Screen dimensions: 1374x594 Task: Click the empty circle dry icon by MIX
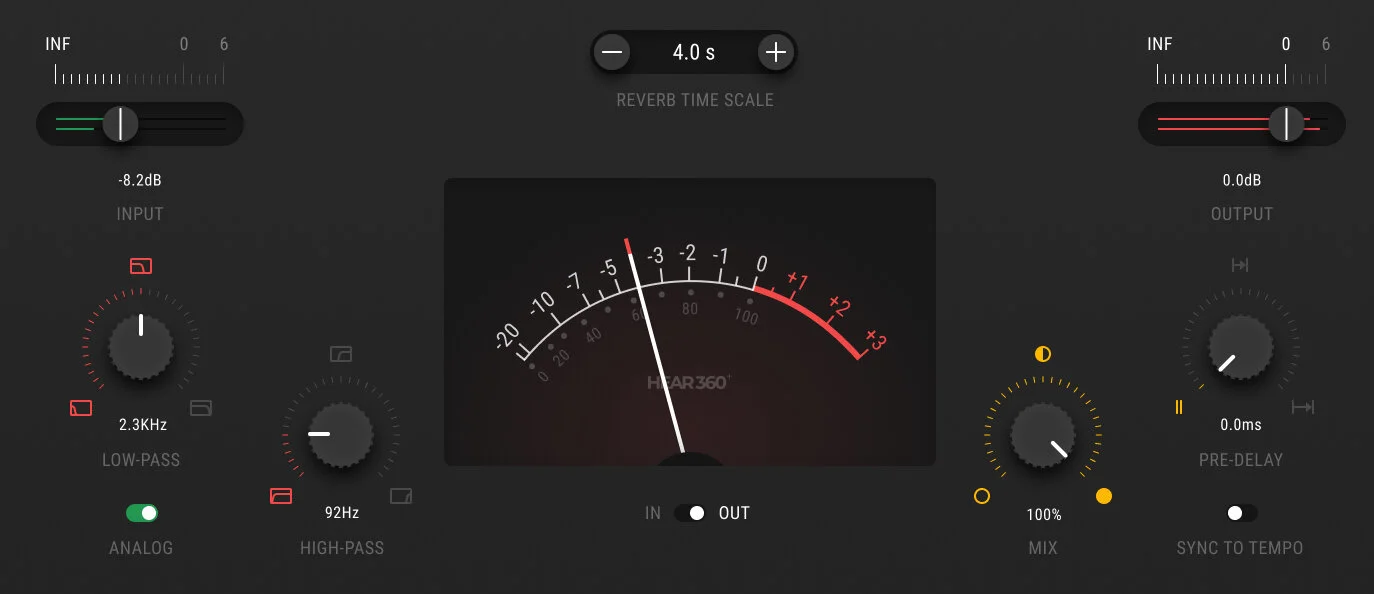pyautogui.click(x=982, y=496)
